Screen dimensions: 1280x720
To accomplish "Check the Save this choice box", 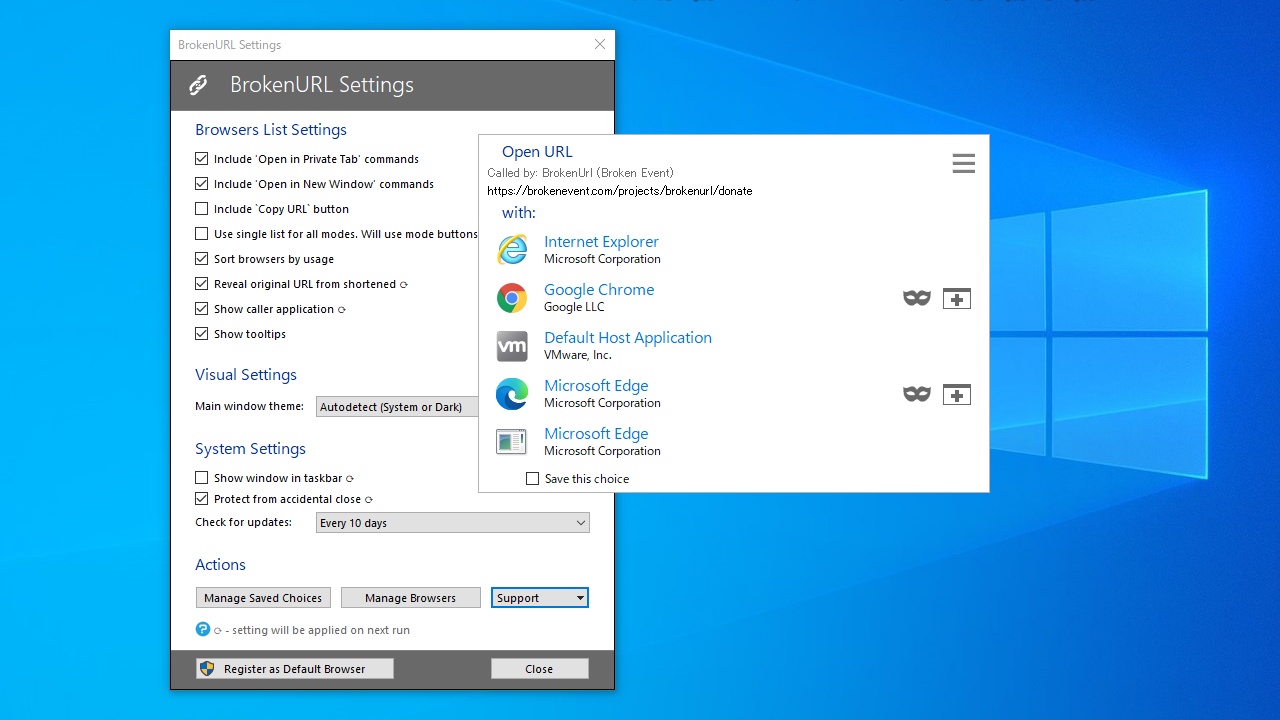I will [x=533, y=479].
